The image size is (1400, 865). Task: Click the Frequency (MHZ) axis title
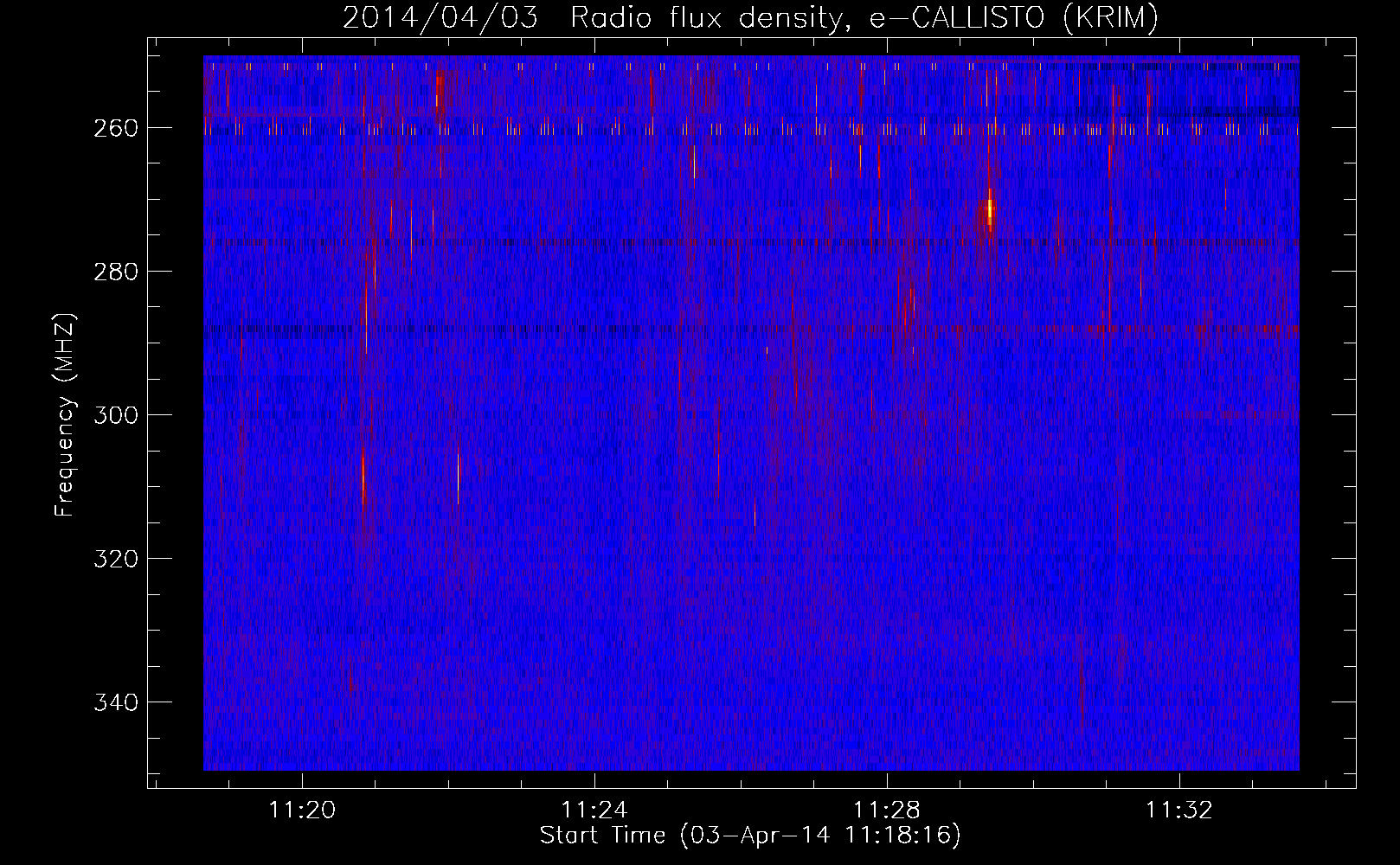click(65, 415)
